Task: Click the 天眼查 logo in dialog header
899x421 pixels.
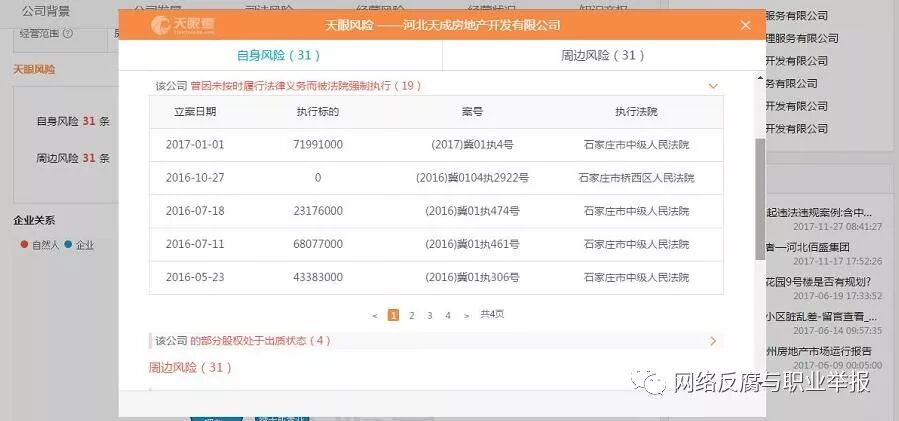Action: [x=182, y=25]
